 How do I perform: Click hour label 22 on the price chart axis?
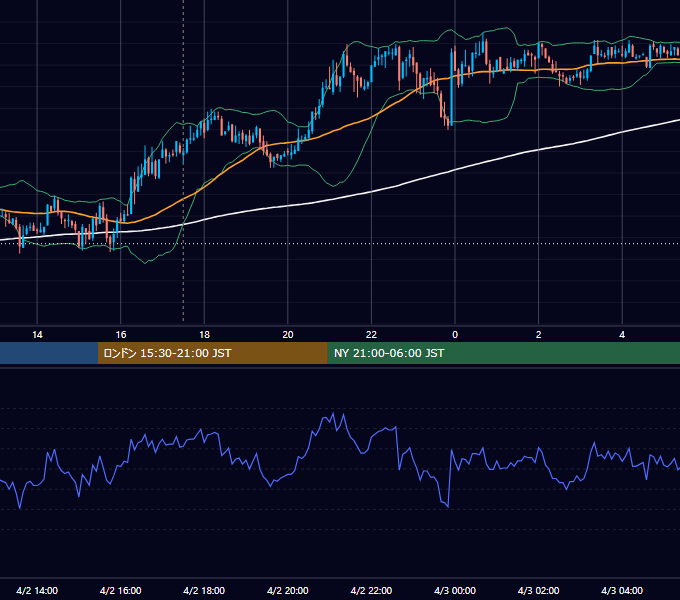point(371,335)
